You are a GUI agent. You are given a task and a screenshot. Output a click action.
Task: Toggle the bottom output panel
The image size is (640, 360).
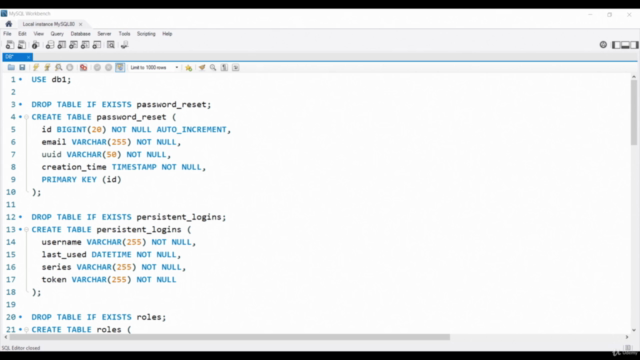pos(625,45)
